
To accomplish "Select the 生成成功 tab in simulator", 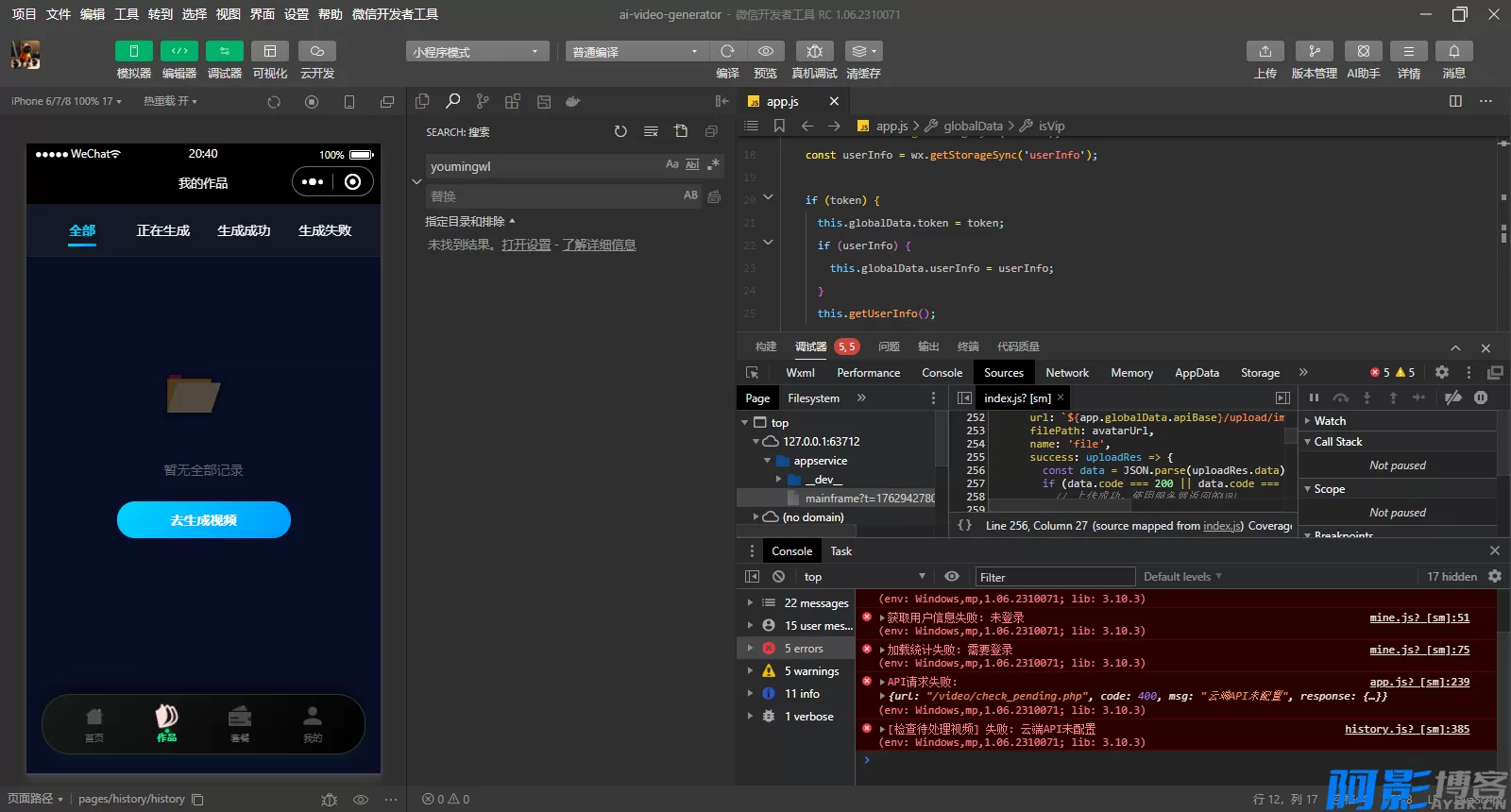I will [244, 230].
